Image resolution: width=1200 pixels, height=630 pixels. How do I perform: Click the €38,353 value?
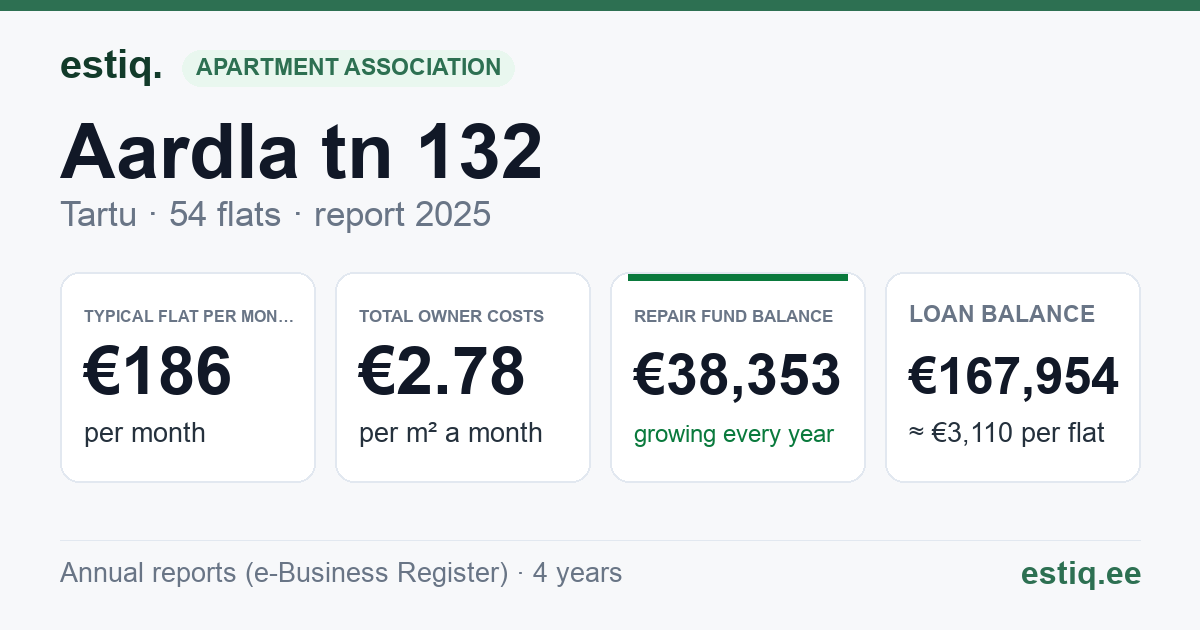pyautogui.click(x=737, y=375)
